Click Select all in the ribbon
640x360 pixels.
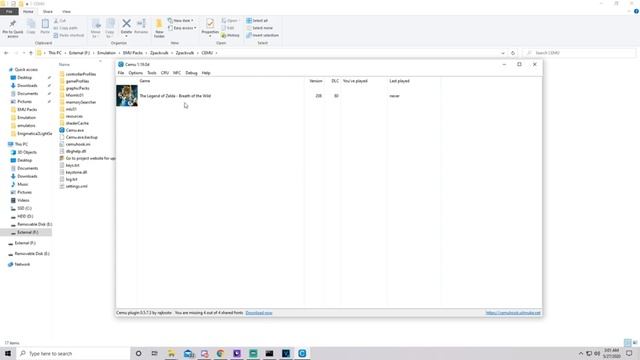click(257, 20)
